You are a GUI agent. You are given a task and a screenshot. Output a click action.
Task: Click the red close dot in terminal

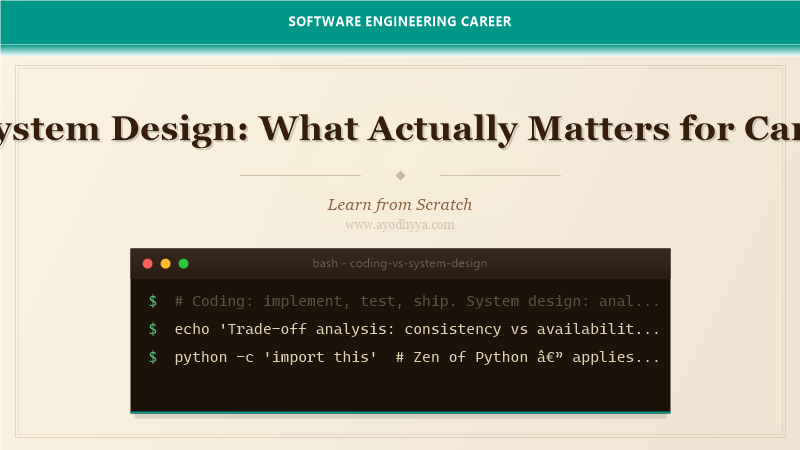click(x=147, y=264)
